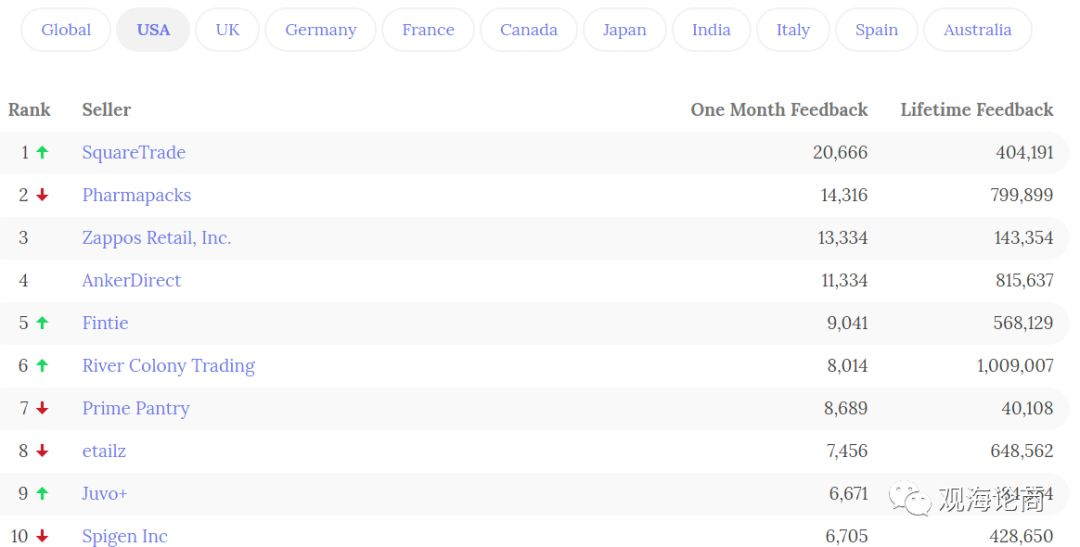1080x547 pixels.
Task: Open River Colony Trading link
Action: (x=168, y=366)
